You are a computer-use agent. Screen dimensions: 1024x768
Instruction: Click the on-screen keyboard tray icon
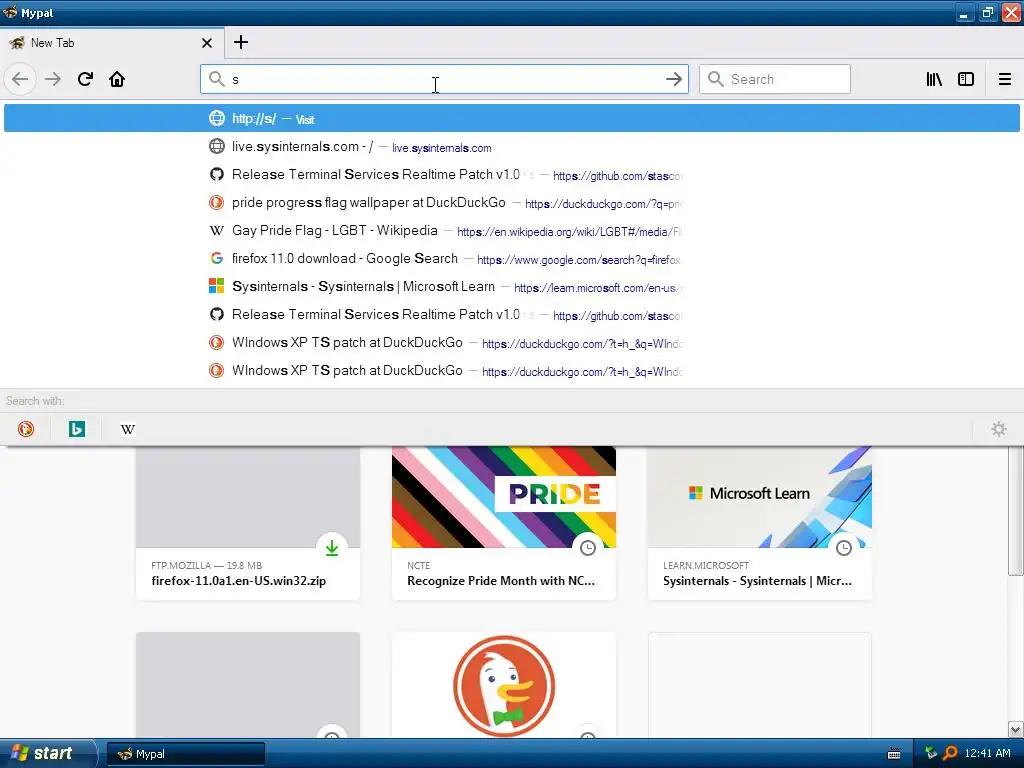894,754
